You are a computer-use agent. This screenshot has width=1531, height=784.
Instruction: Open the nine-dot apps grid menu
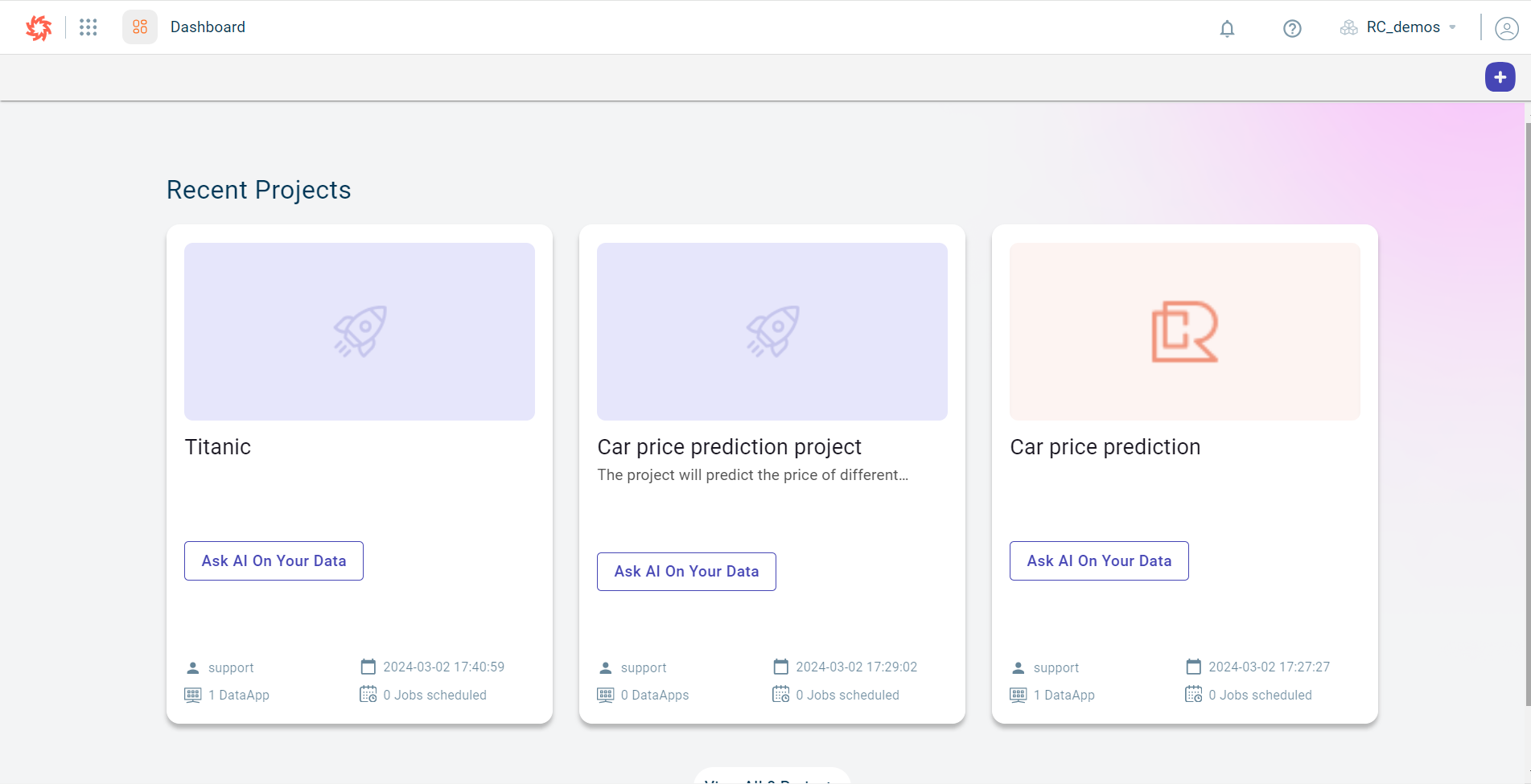coord(88,27)
